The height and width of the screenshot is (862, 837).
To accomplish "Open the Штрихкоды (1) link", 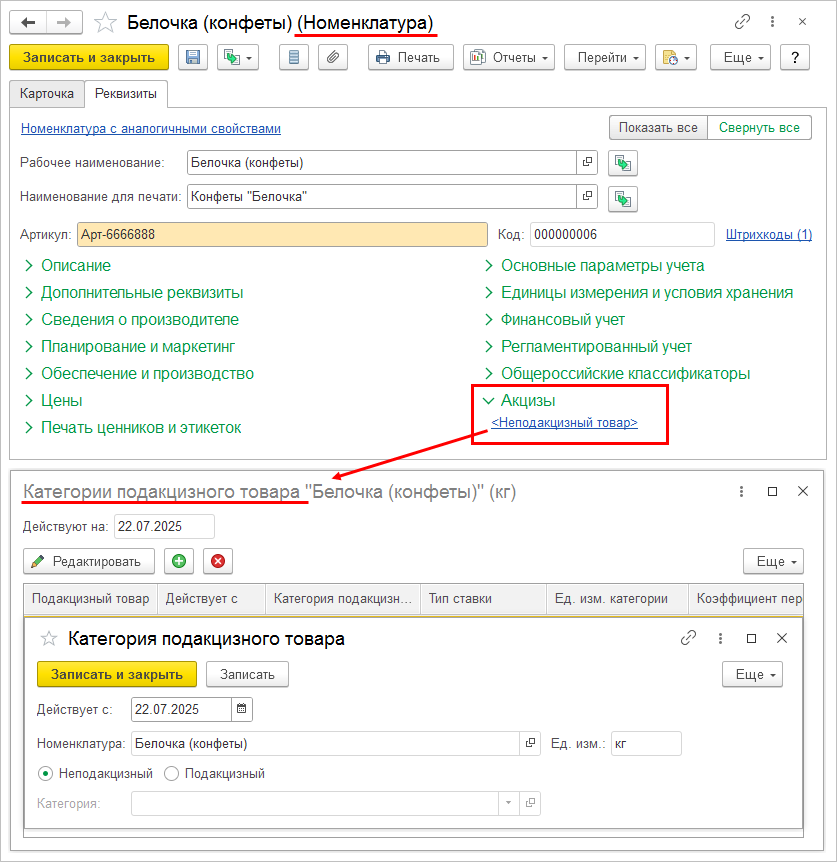I will tap(769, 235).
